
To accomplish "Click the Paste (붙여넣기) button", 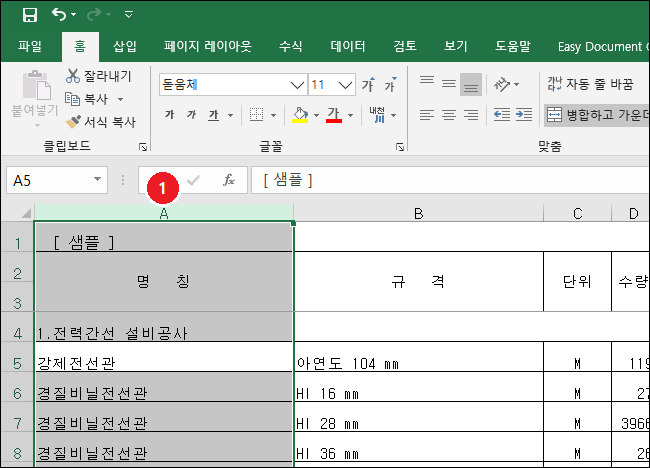I will (31, 98).
